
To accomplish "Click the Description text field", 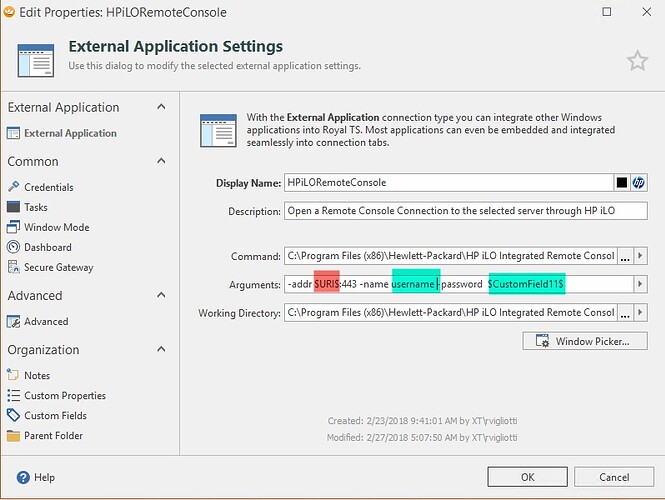I will (465, 211).
